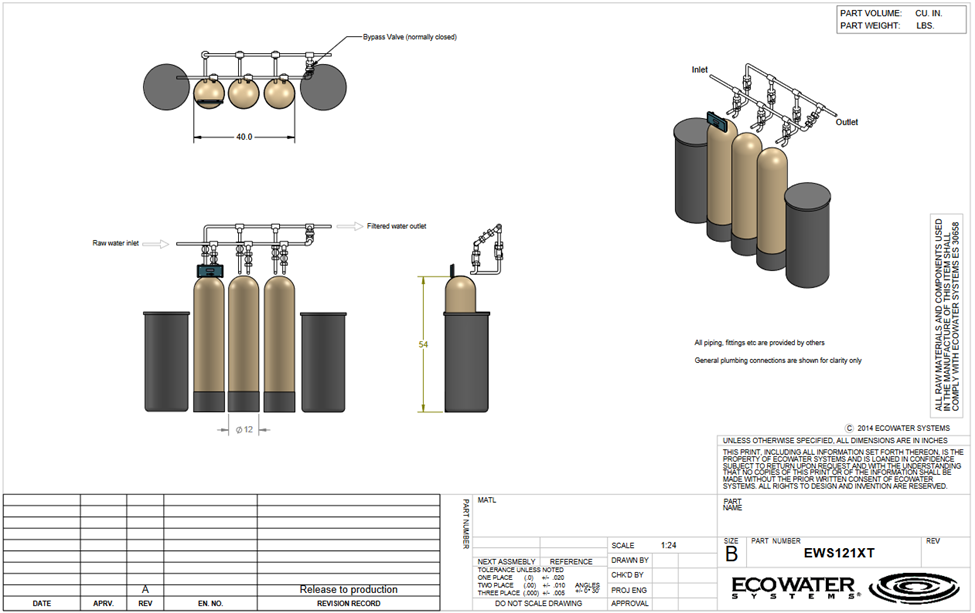Select the size B title block cell

coord(732,550)
